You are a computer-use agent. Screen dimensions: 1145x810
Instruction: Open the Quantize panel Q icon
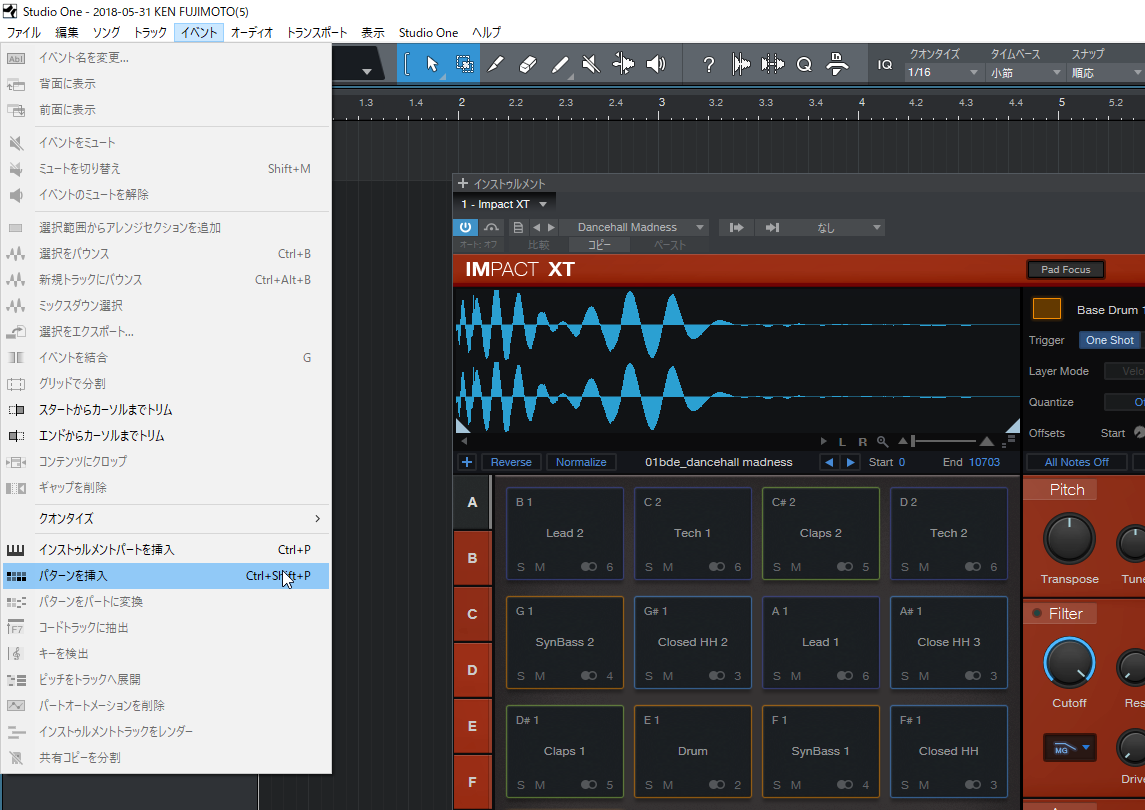804,65
